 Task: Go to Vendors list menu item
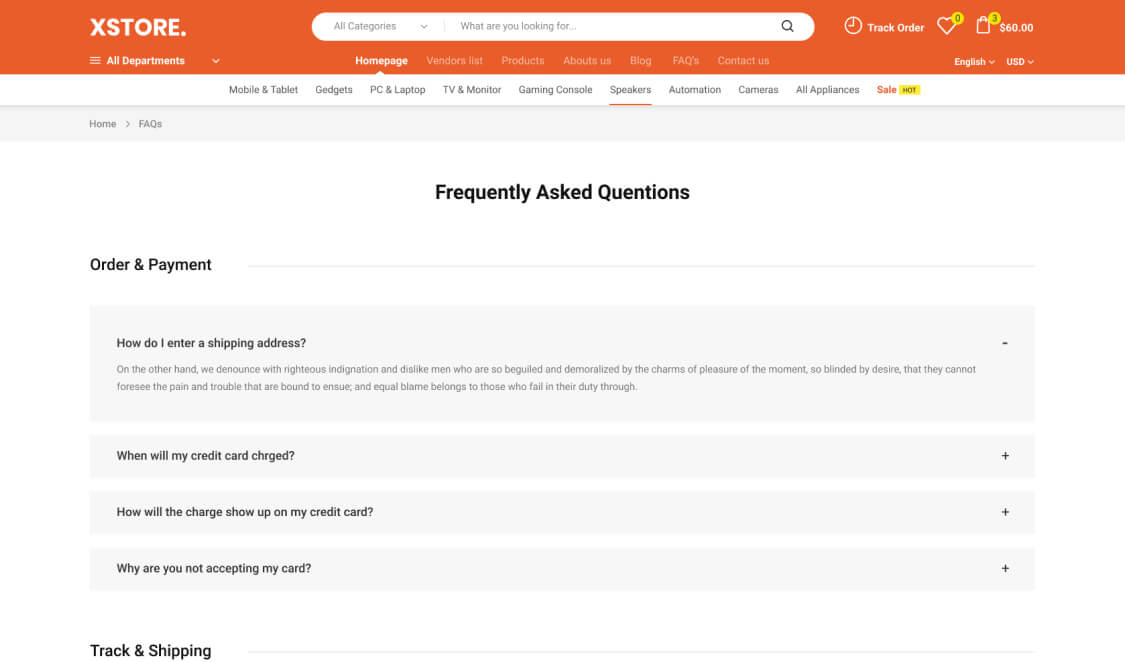tap(454, 61)
